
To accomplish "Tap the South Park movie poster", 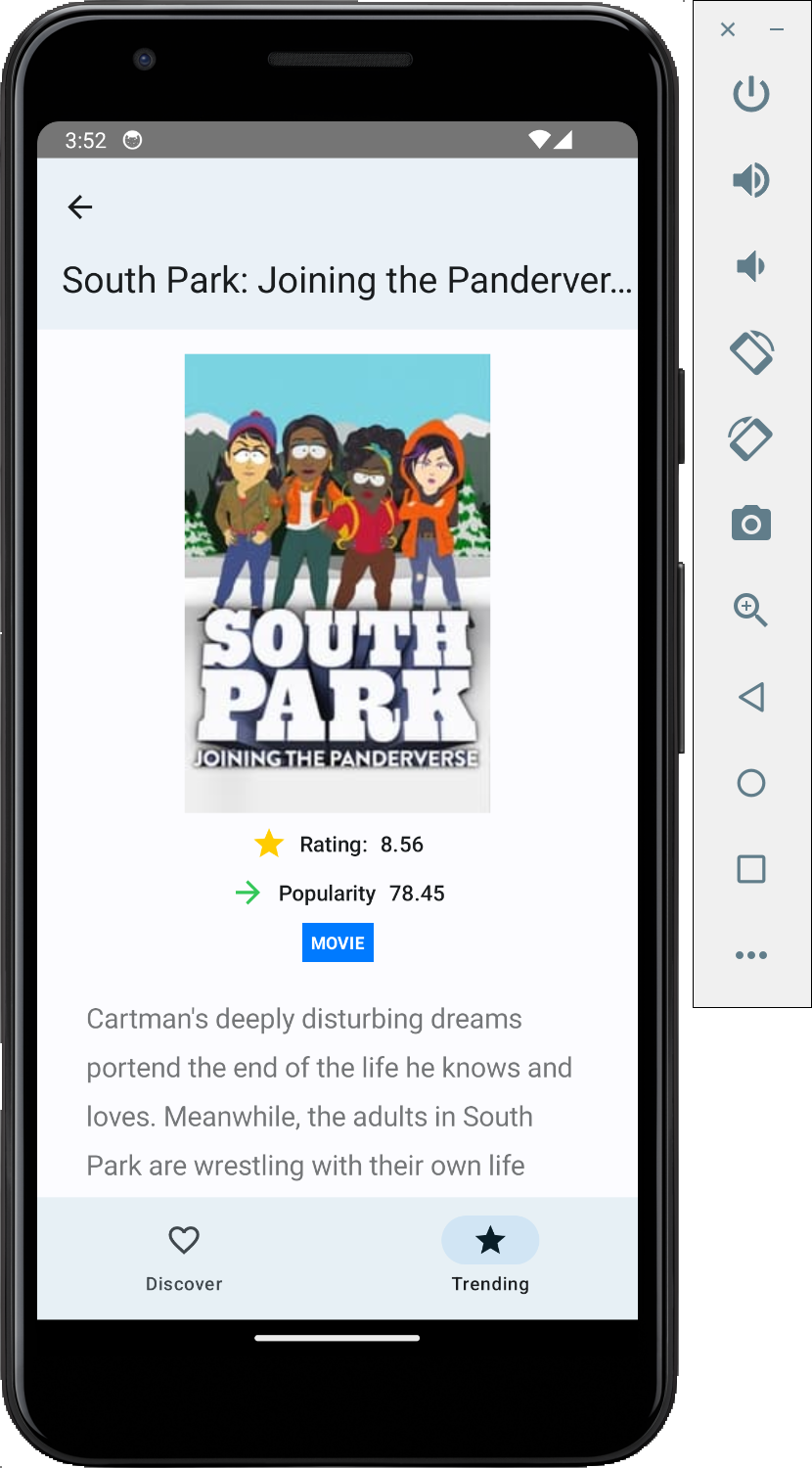I will [338, 583].
